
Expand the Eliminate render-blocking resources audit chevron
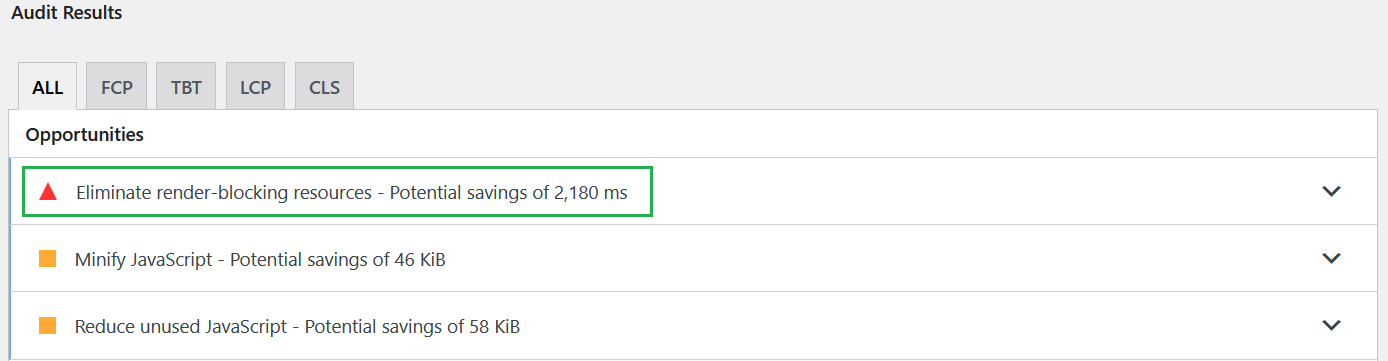[1331, 192]
